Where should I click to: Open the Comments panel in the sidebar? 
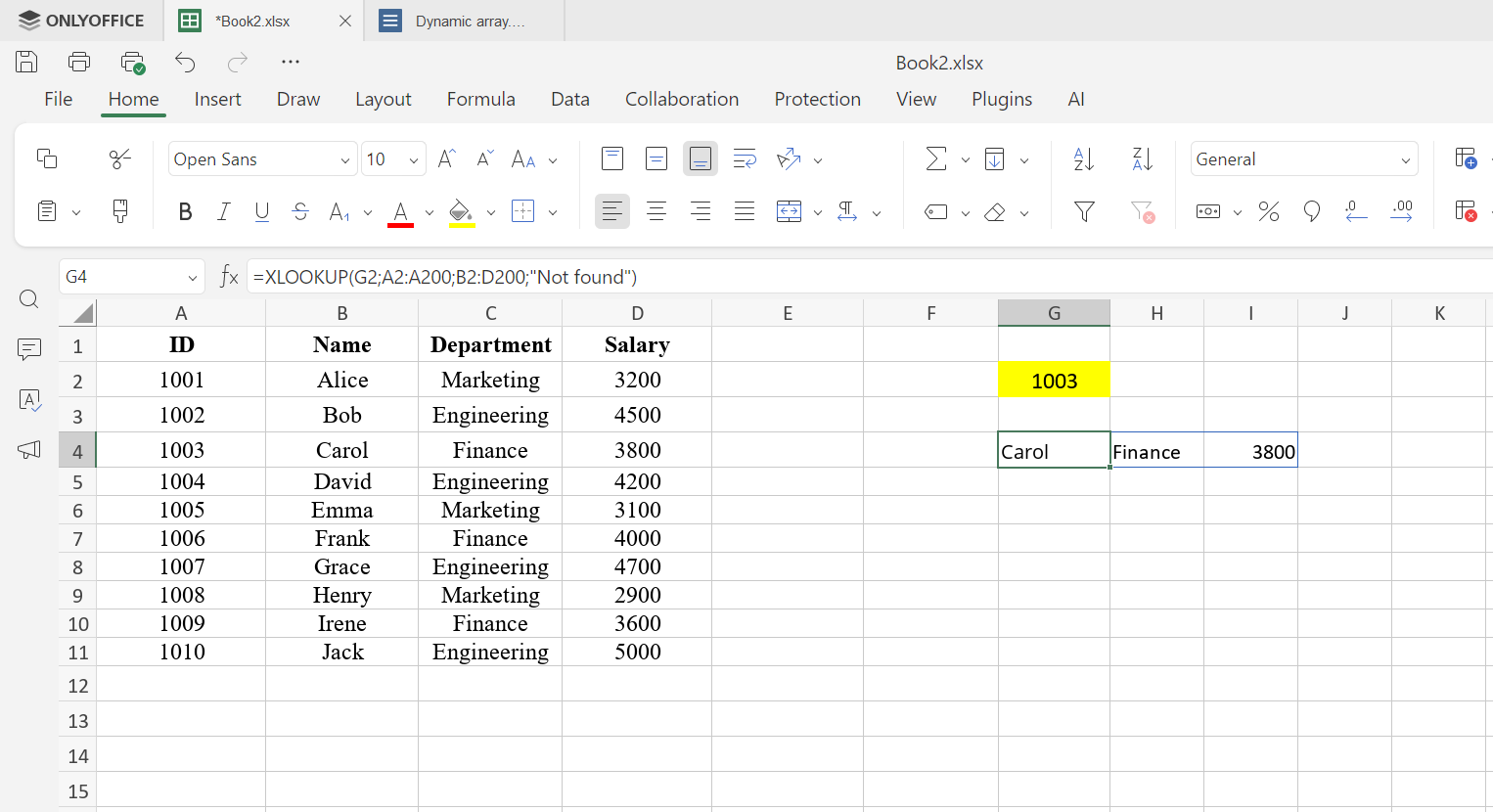pyautogui.click(x=28, y=348)
